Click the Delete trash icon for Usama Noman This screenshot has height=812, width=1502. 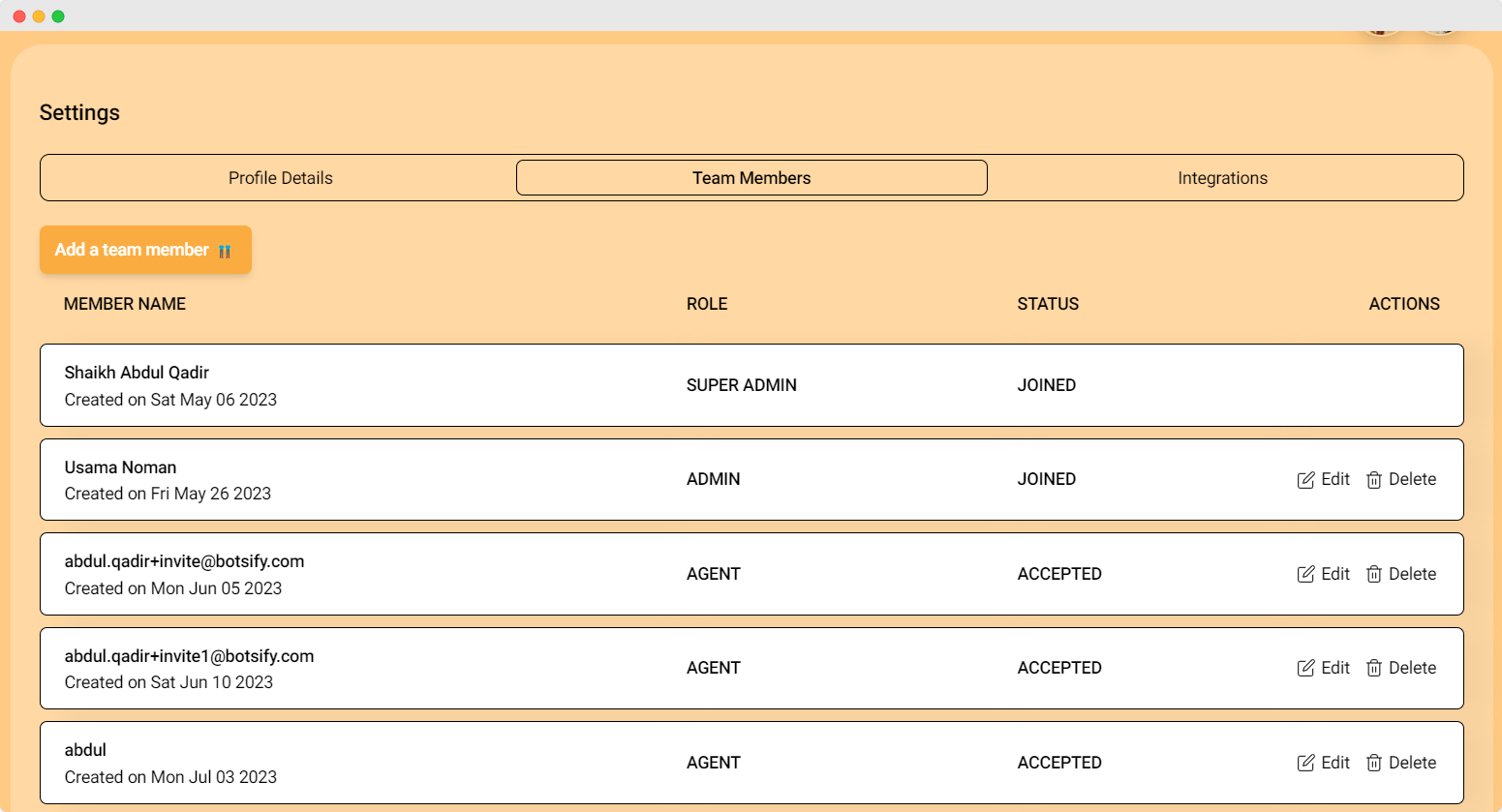(x=1373, y=480)
